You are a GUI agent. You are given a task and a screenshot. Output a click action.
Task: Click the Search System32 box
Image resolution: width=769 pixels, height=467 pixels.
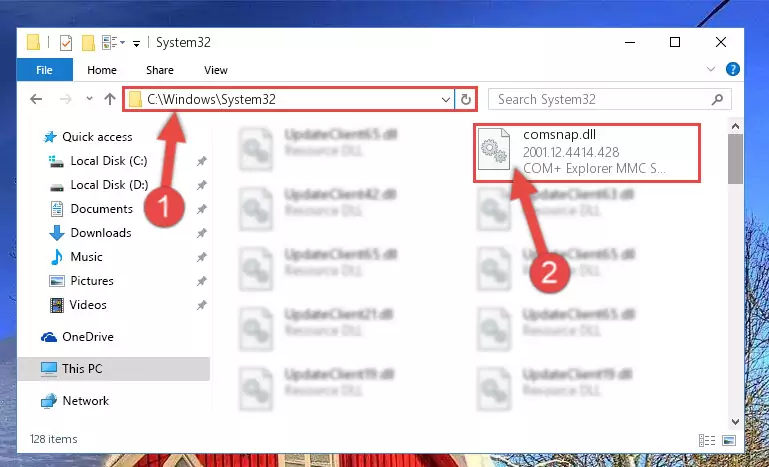click(x=610, y=100)
